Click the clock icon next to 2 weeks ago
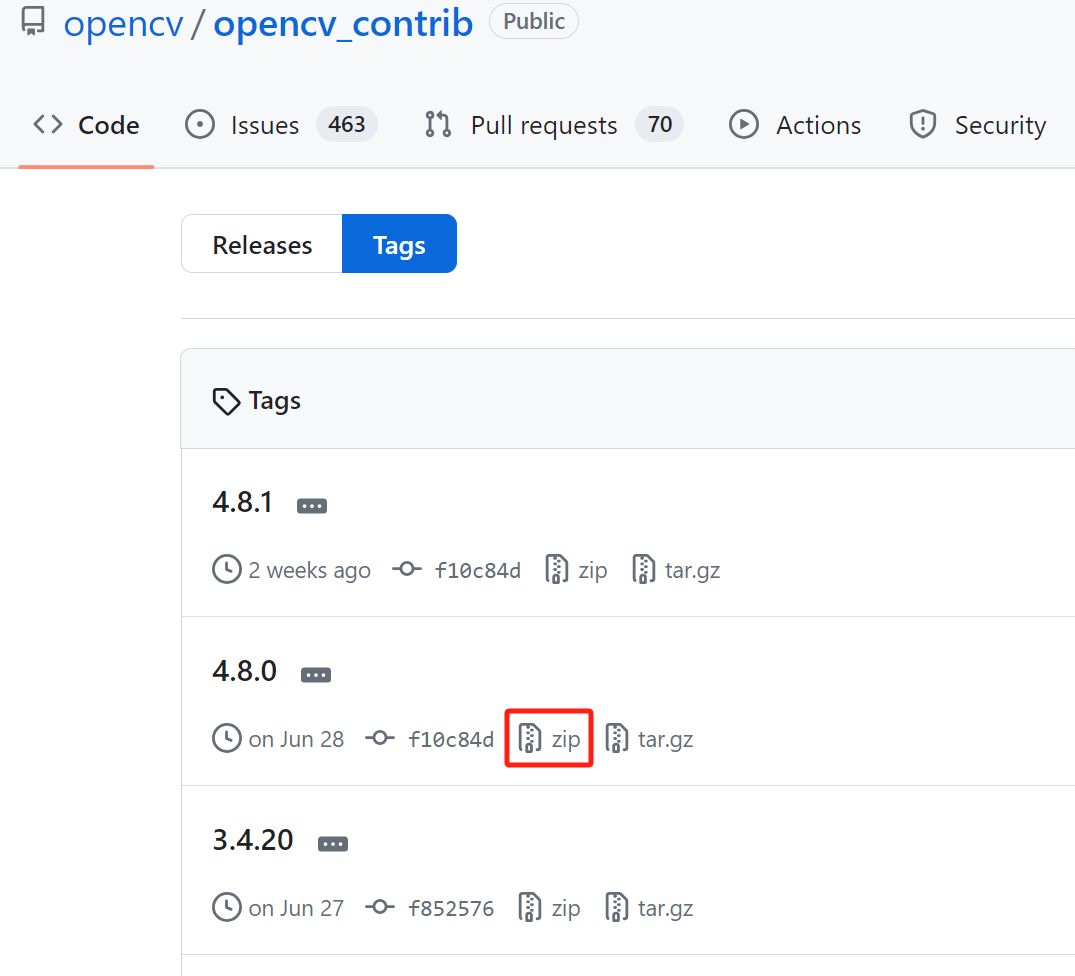Image resolution: width=1075 pixels, height=976 pixels. click(227, 569)
